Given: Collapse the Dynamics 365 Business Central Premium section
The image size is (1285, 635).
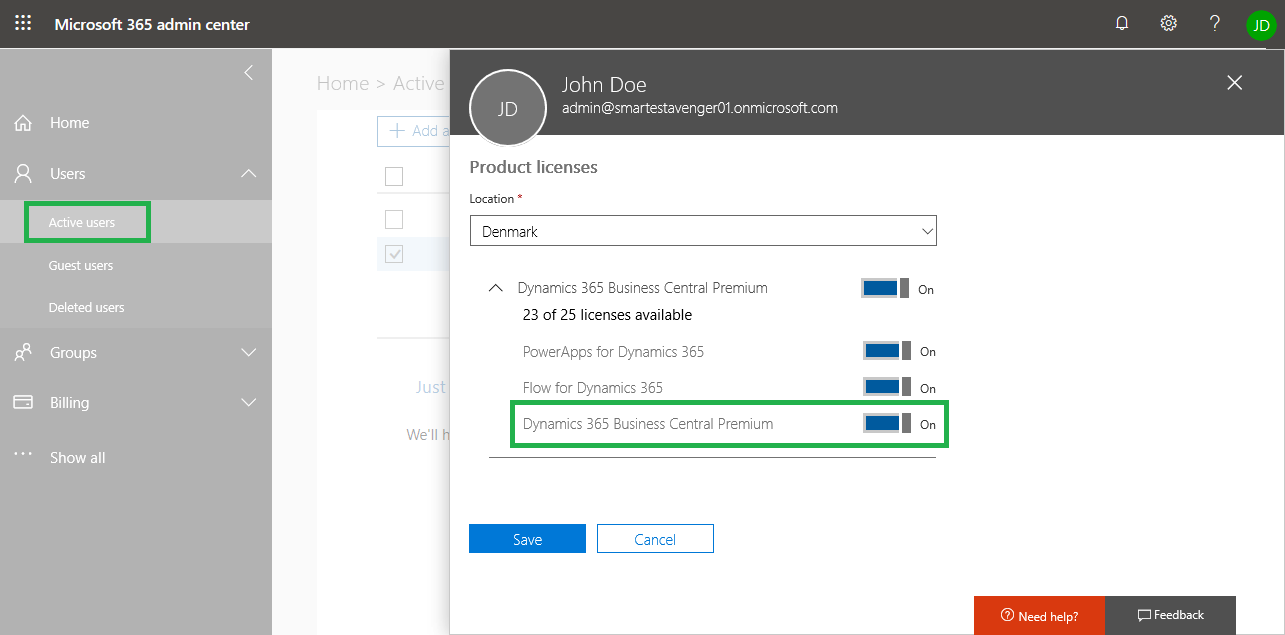Looking at the screenshot, I should pyautogui.click(x=495, y=288).
